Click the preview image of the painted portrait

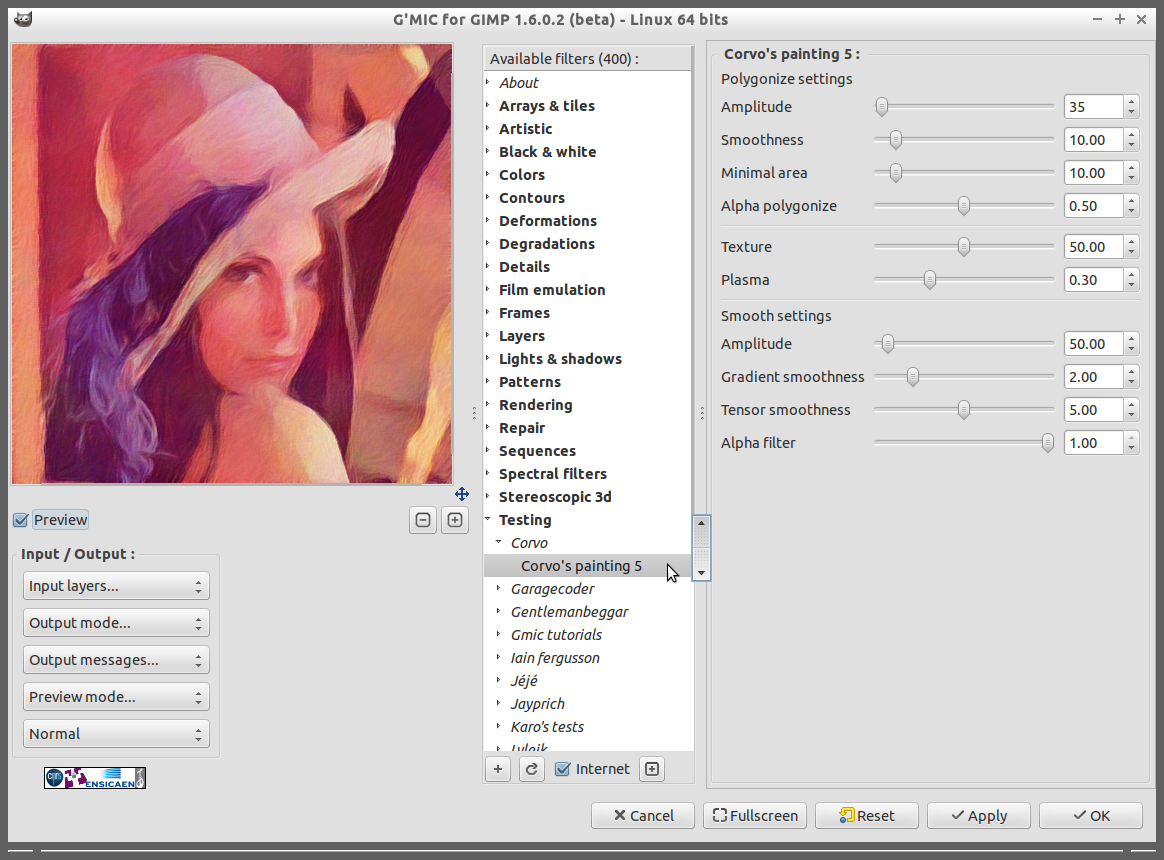click(x=232, y=264)
